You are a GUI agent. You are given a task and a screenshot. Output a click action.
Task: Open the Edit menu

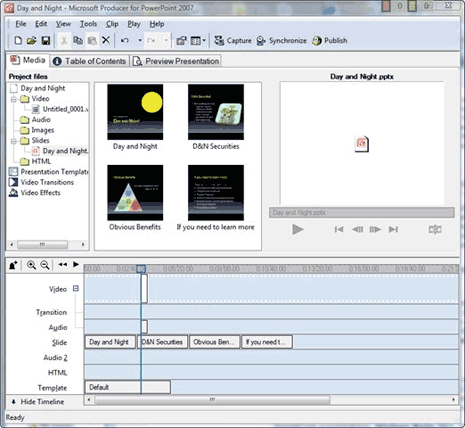(41, 24)
